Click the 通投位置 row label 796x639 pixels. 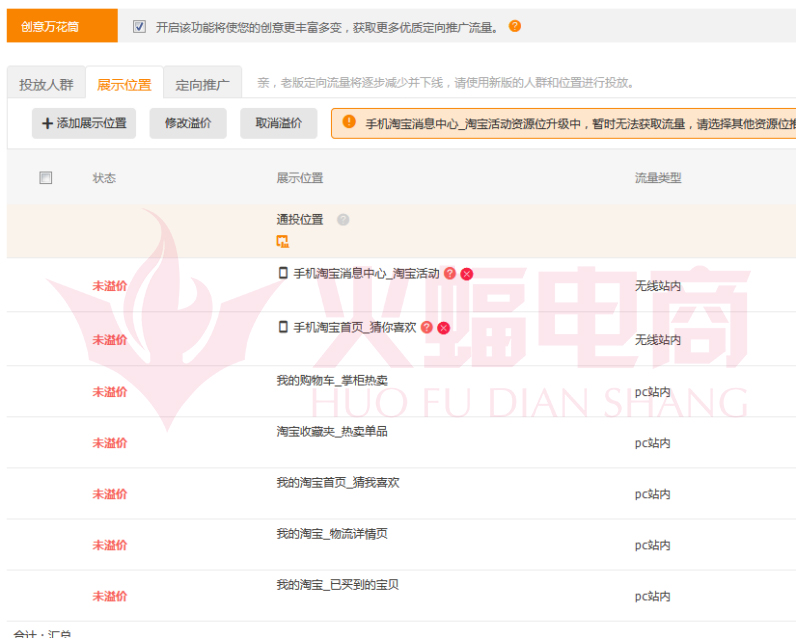(300, 220)
